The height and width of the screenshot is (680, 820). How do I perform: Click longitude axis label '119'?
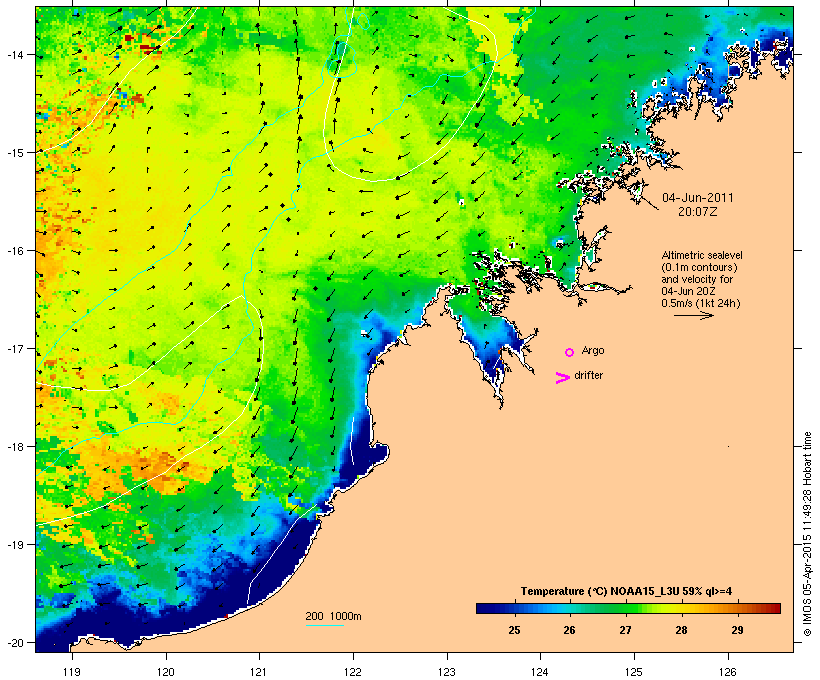(72, 672)
